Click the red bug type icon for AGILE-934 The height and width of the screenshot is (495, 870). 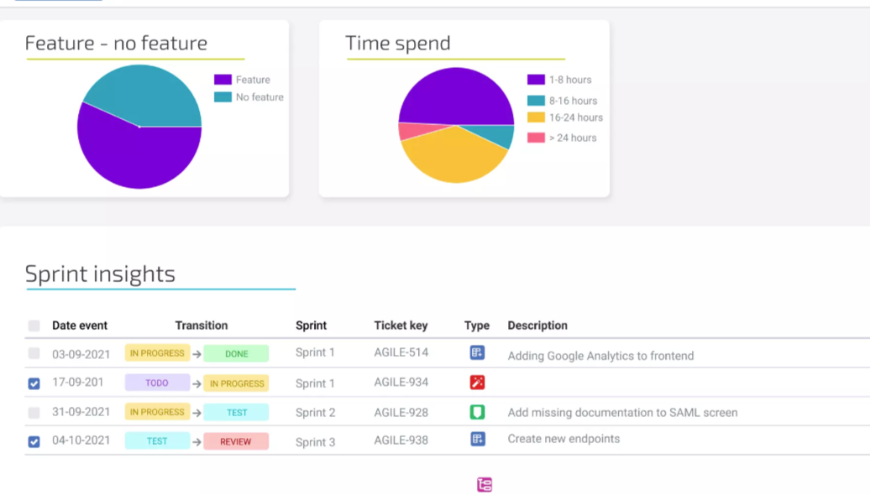pyautogui.click(x=477, y=383)
